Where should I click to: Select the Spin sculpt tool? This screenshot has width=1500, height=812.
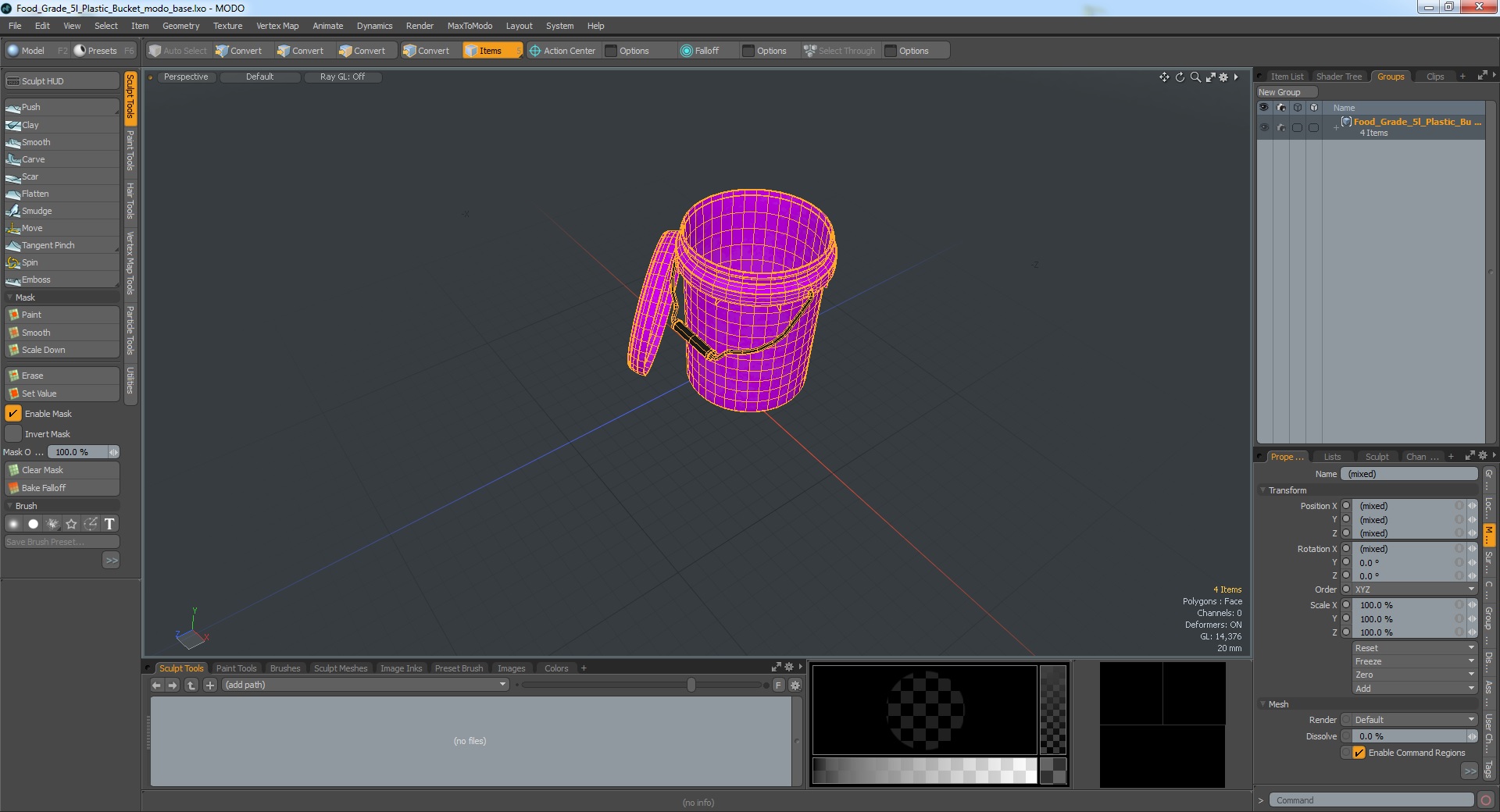(62, 262)
